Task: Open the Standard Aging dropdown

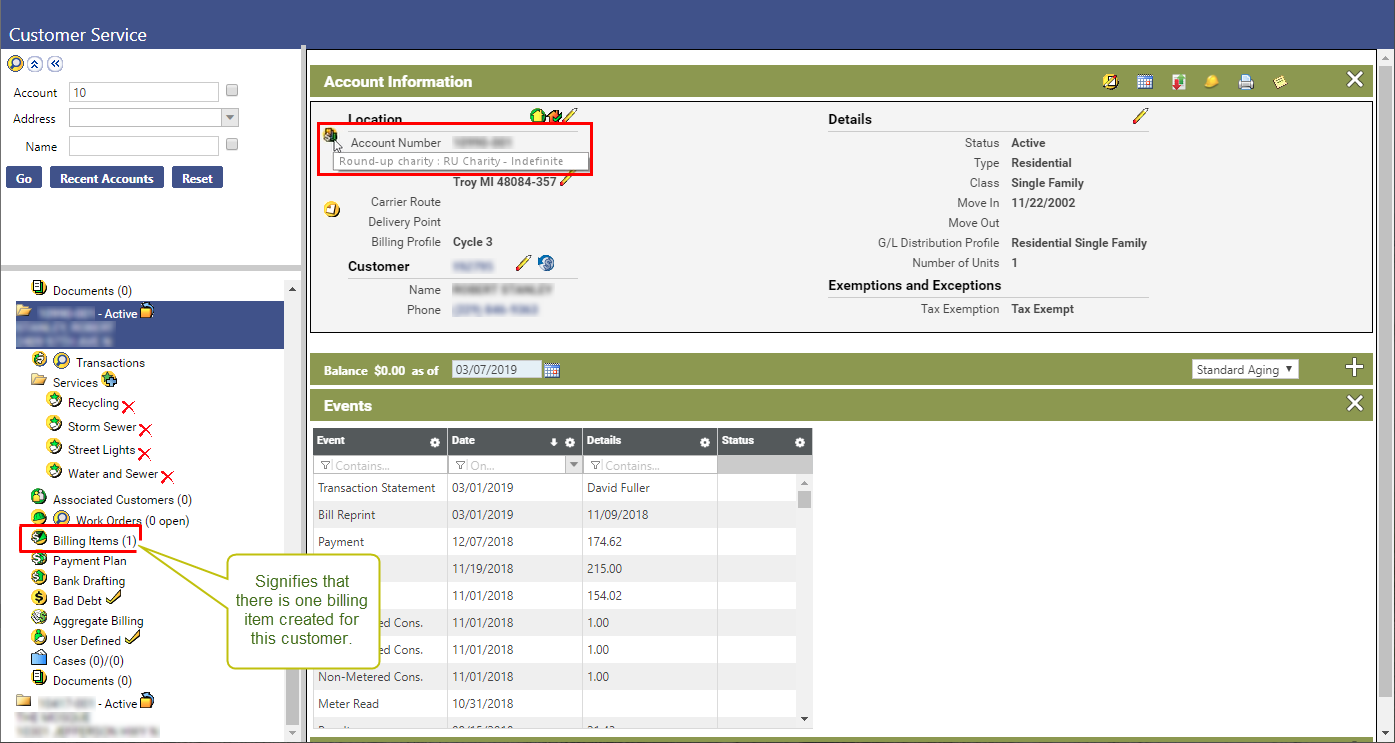Action: 1246,369
